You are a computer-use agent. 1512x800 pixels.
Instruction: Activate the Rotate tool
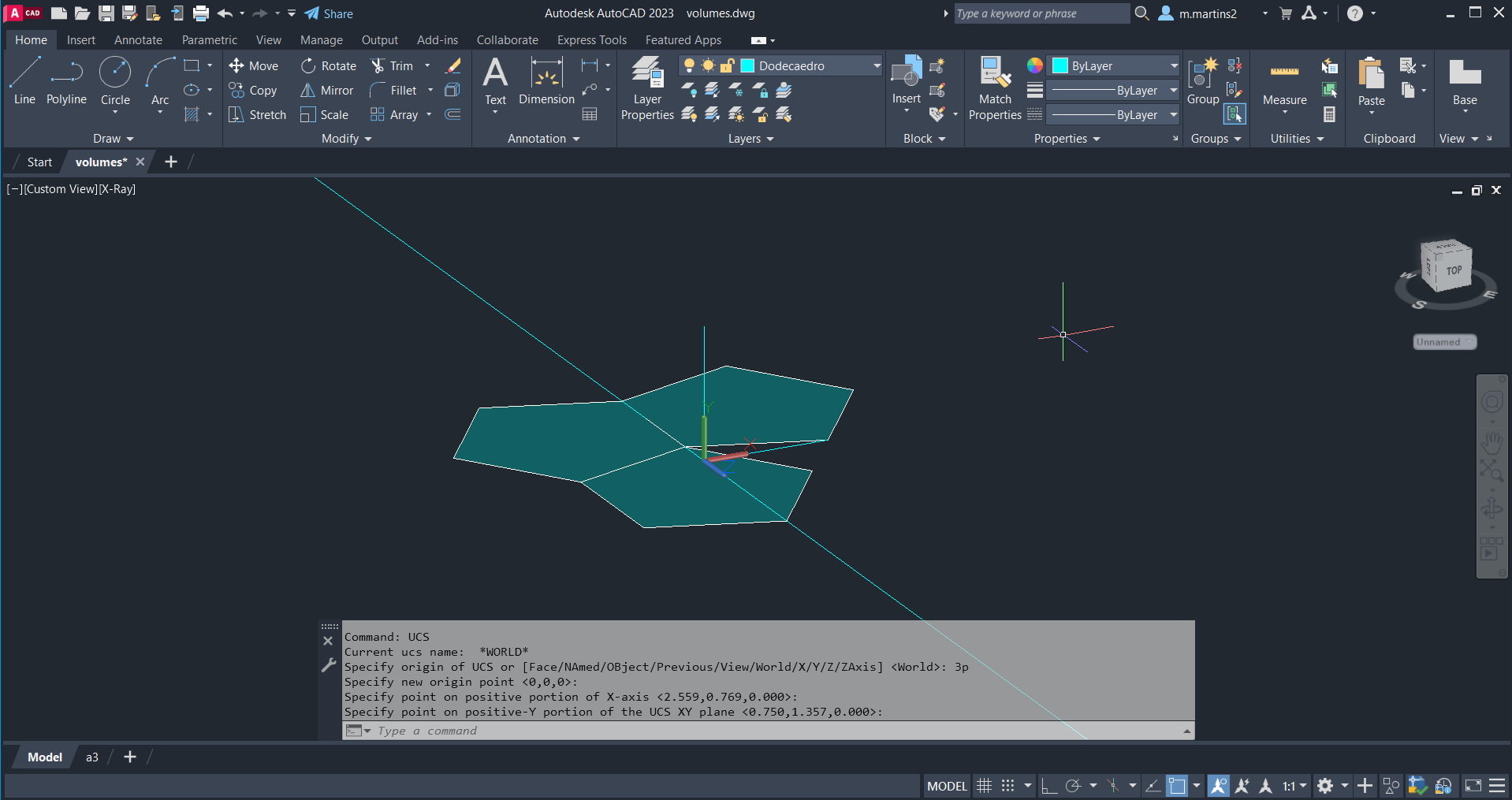[329, 66]
